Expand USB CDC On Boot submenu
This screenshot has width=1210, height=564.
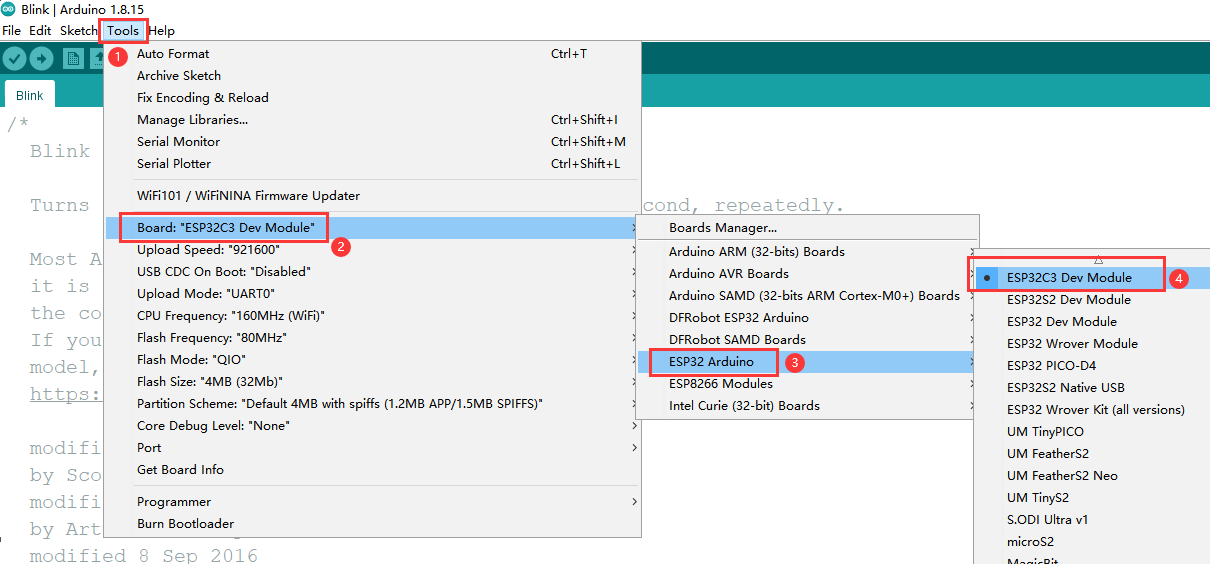371,272
